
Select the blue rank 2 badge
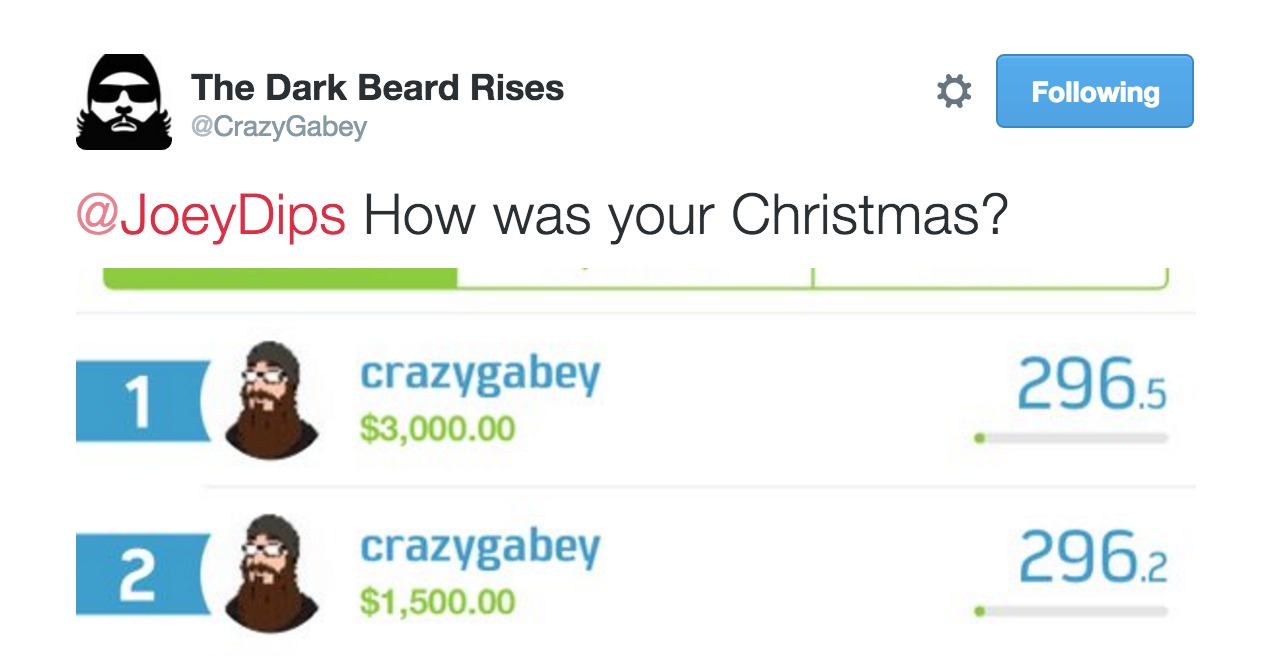(140, 574)
